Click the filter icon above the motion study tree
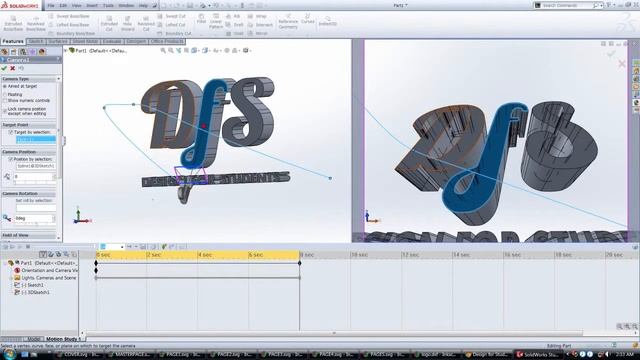This screenshot has height=360, width=640. tap(42, 254)
